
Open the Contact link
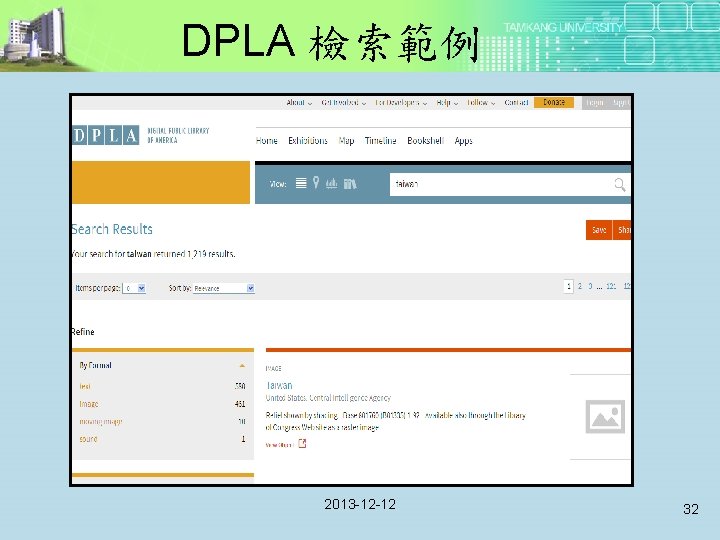(x=516, y=102)
